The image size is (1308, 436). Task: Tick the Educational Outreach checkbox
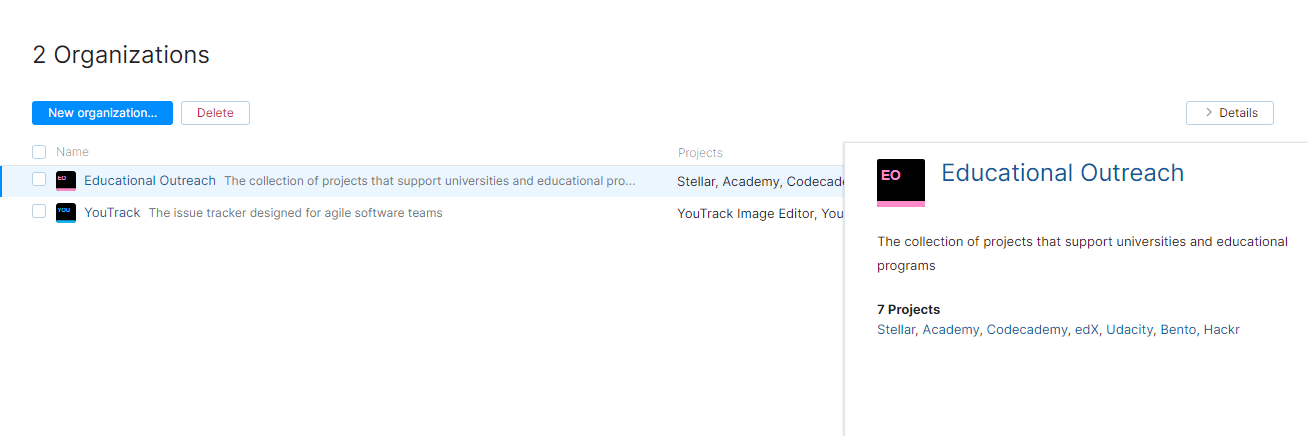(39, 180)
